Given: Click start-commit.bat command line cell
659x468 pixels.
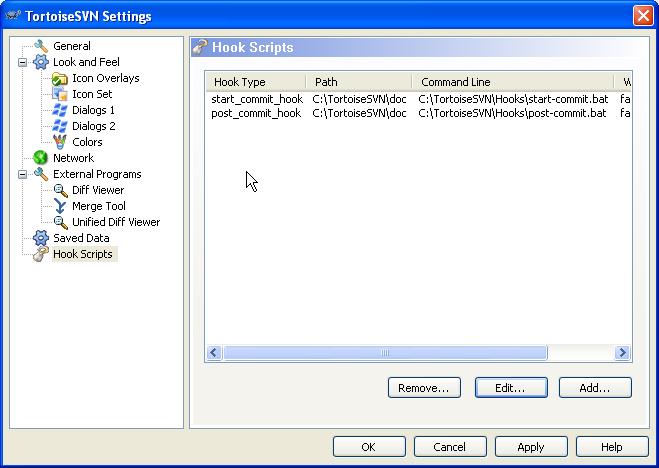Looking at the screenshot, I should click(x=513, y=99).
